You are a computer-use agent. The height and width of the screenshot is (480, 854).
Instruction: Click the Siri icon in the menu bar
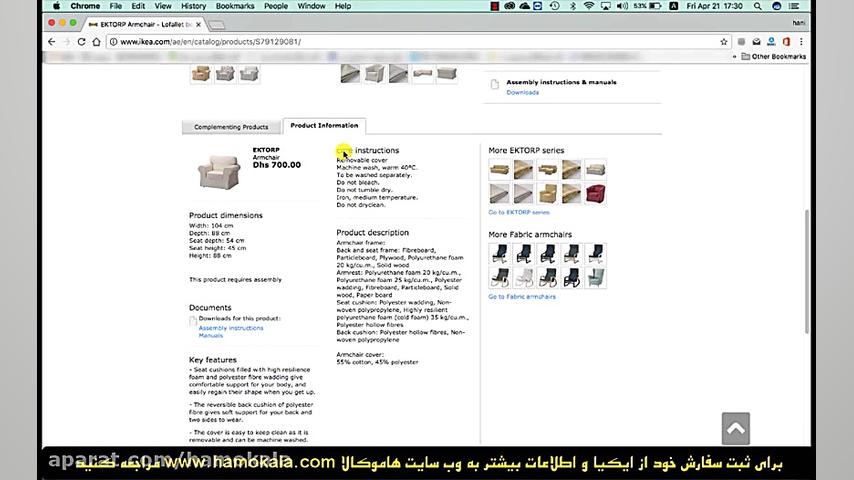click(x=777, y=6)
